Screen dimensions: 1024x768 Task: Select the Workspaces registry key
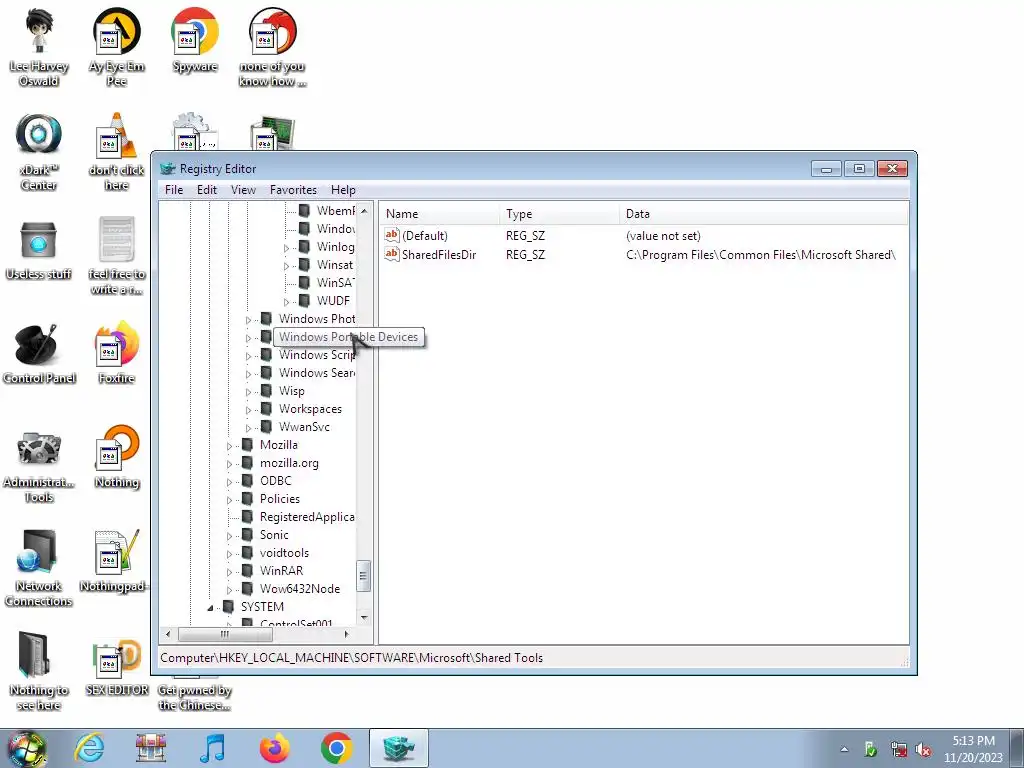tap(310, 409)
